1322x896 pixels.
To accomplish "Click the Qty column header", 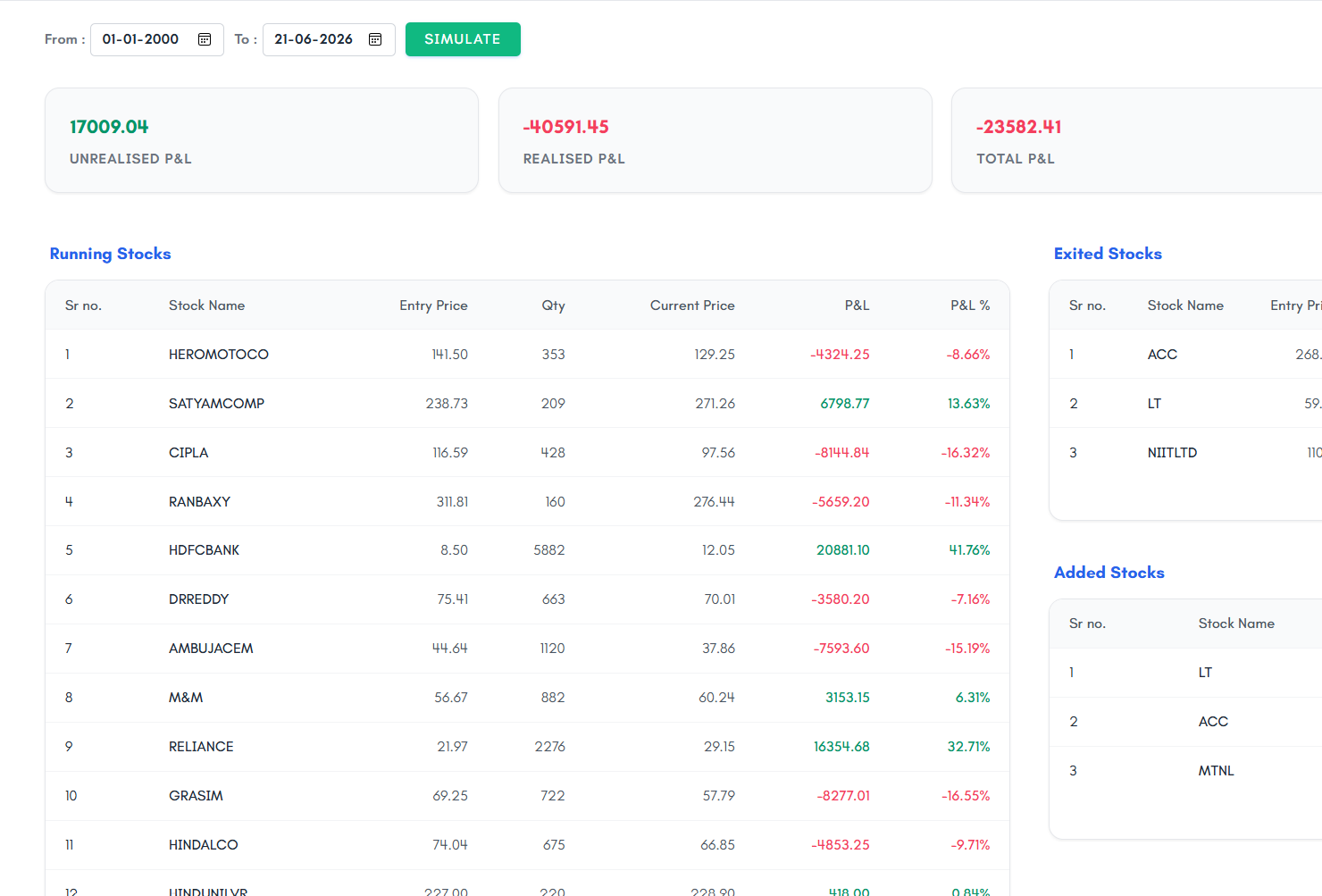I will (x=553, y=306).
